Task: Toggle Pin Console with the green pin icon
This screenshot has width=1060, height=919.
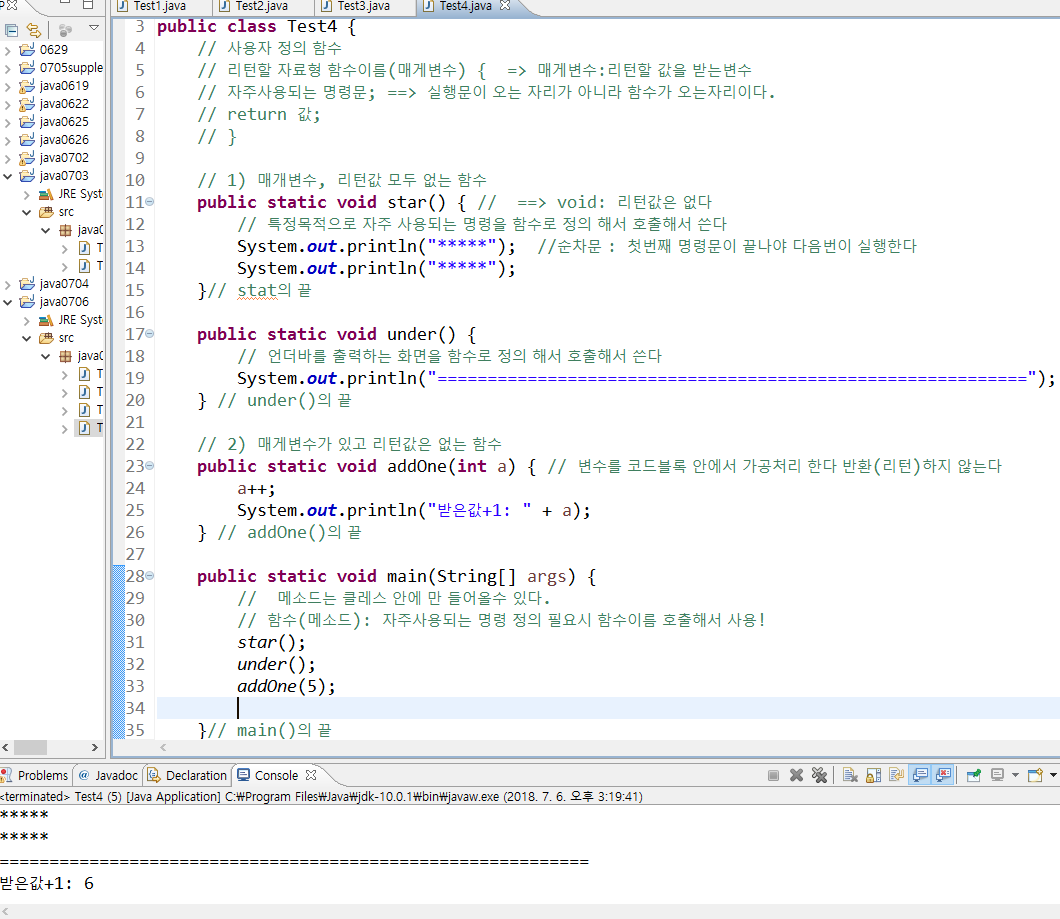Action: pyautogui.click(x=973, y=776)
